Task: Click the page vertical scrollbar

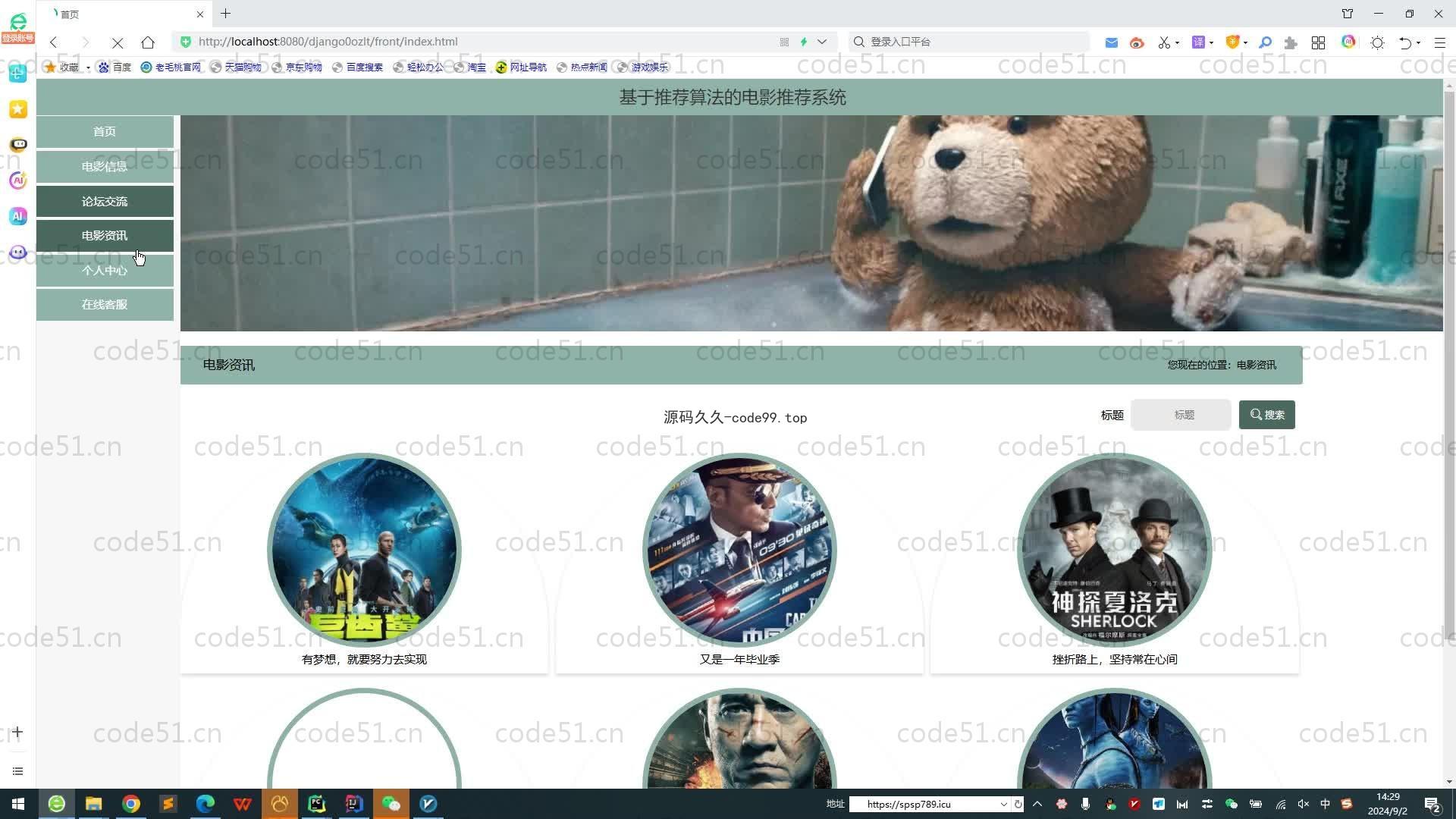Action: 1449,364
